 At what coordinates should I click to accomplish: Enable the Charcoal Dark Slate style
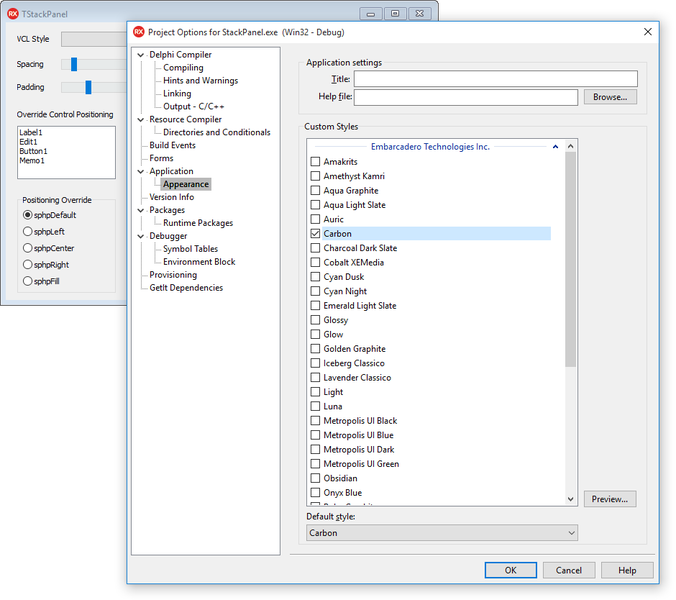(x=315, y=248)
